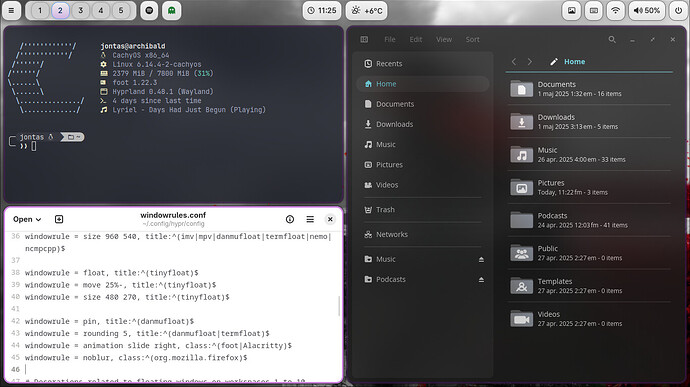Select the Public folder icon

point(521,253)
